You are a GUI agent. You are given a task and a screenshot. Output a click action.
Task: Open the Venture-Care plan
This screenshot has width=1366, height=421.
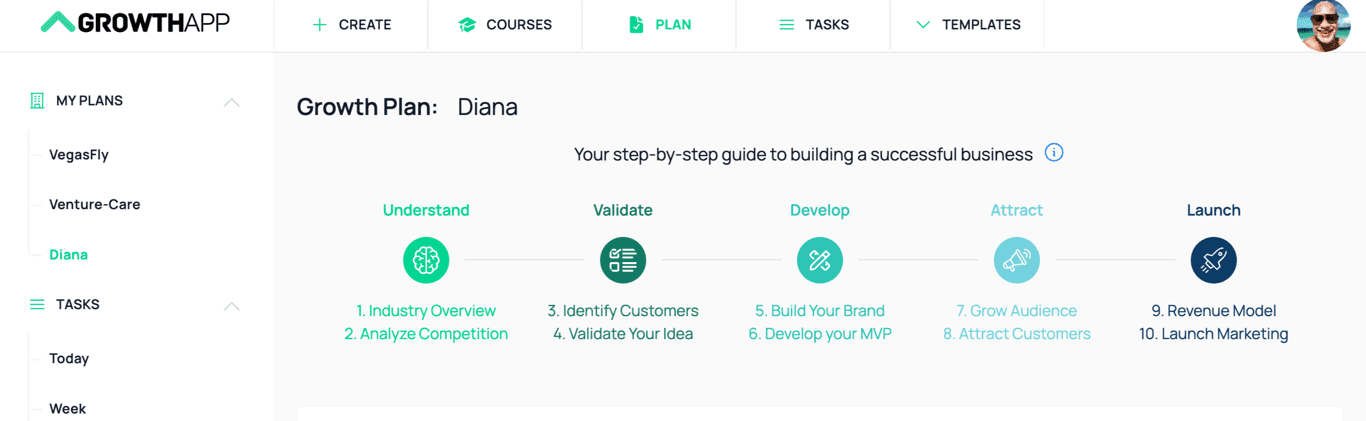click(95, 205)
